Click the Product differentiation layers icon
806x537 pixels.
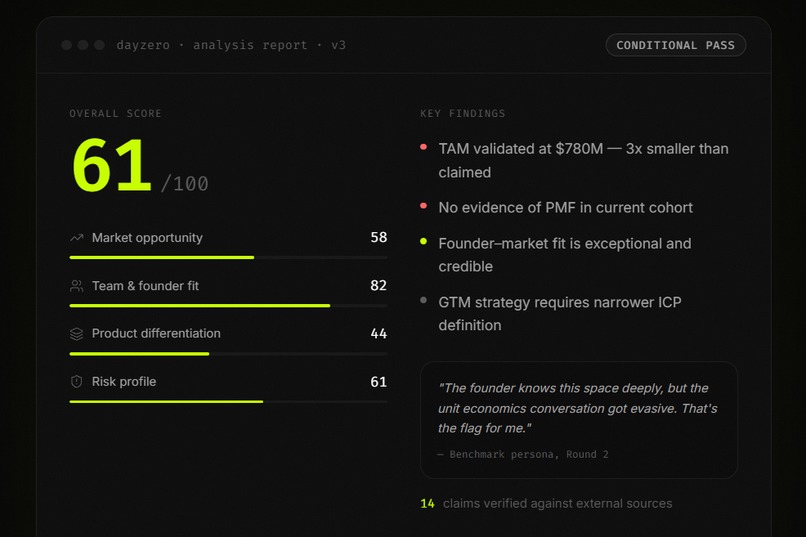click(77, 334)
